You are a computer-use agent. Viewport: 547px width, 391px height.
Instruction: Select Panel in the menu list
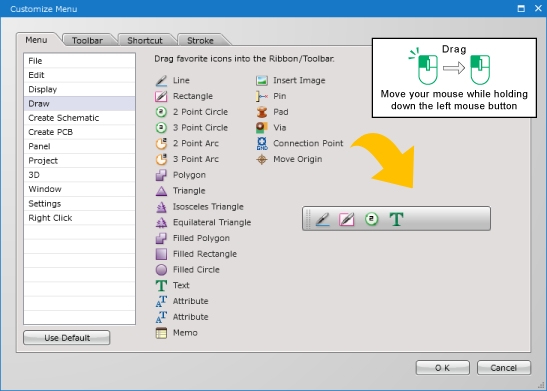[x=80, y=146]
